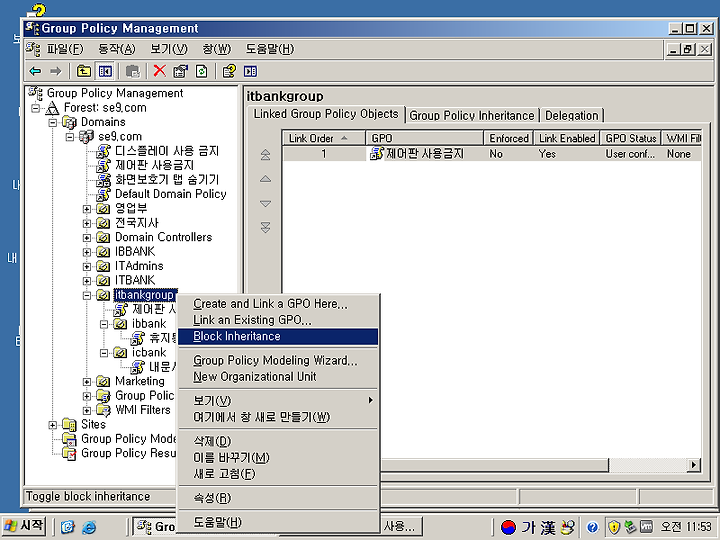Expand the ITAdmins OU
This screenshot has width=720, height=540.
click(87, 266)
